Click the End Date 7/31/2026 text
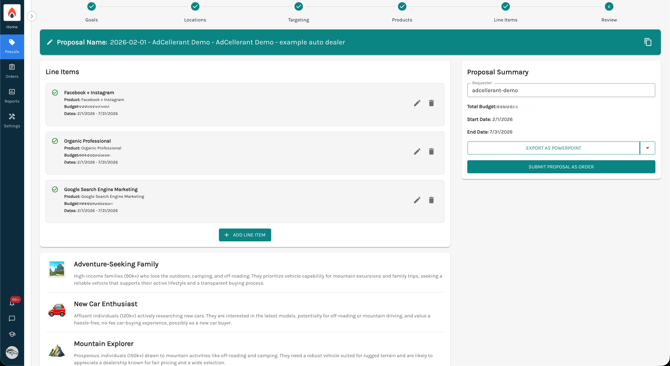This screenshot has width=670, height=366. point(490,132)
